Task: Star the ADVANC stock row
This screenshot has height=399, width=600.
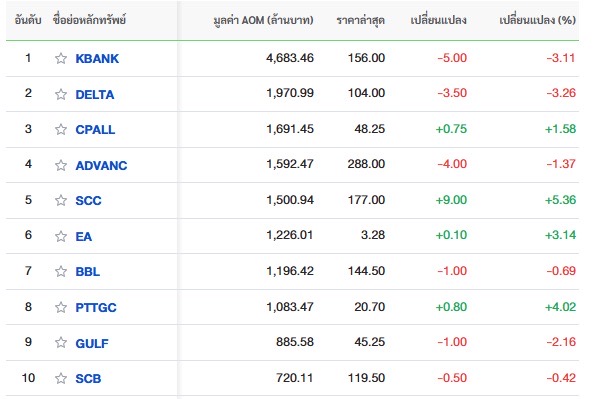Action: point(61,165)
